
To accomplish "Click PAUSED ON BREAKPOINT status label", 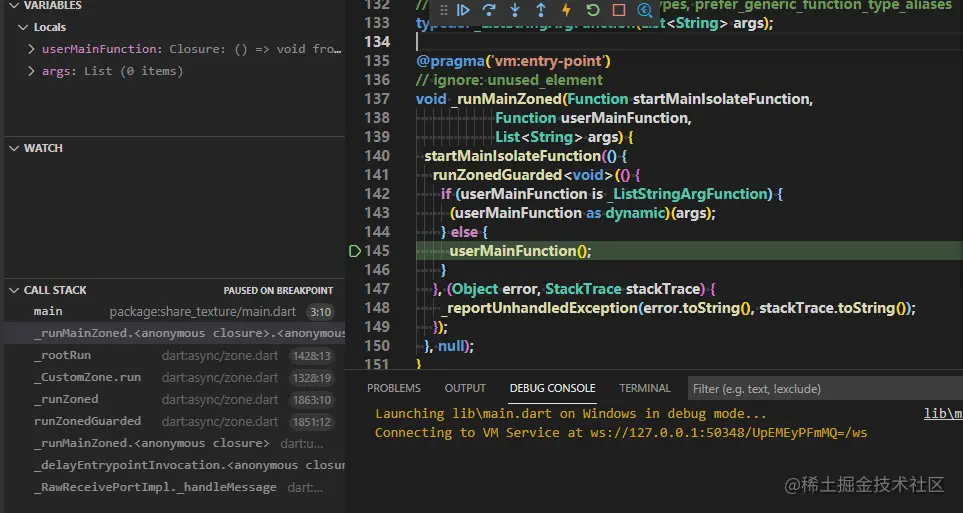I will click(278, 291).
